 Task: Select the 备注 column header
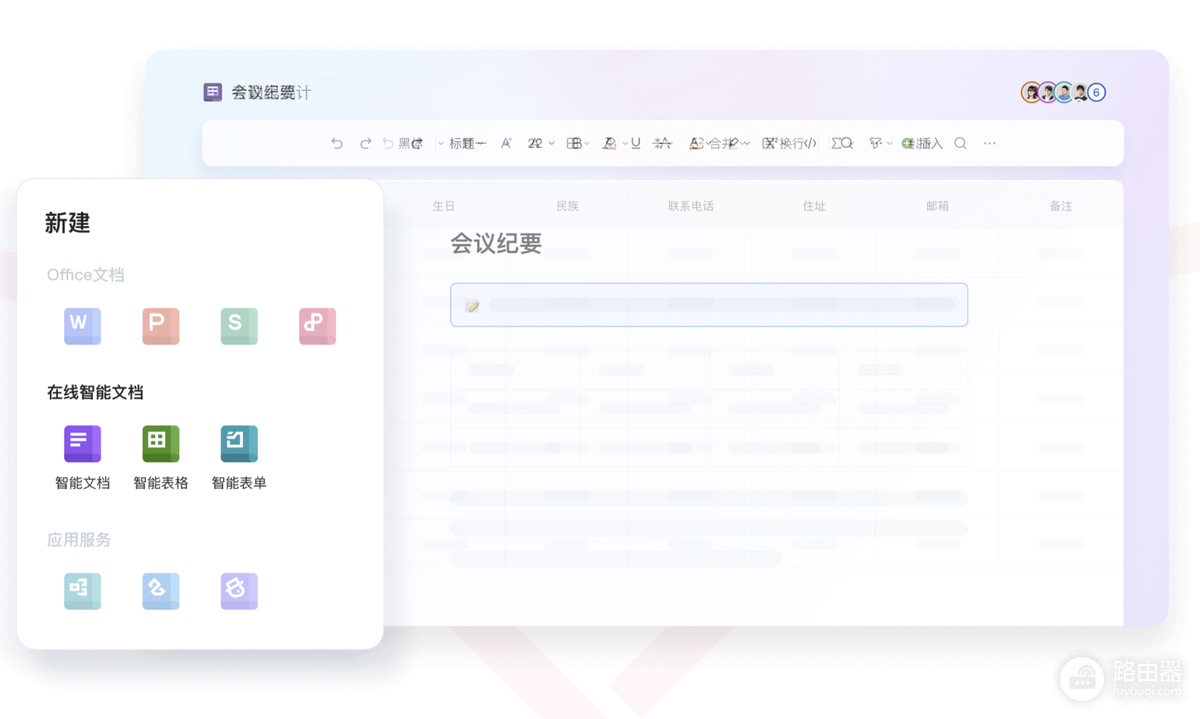click(1061, 206)
